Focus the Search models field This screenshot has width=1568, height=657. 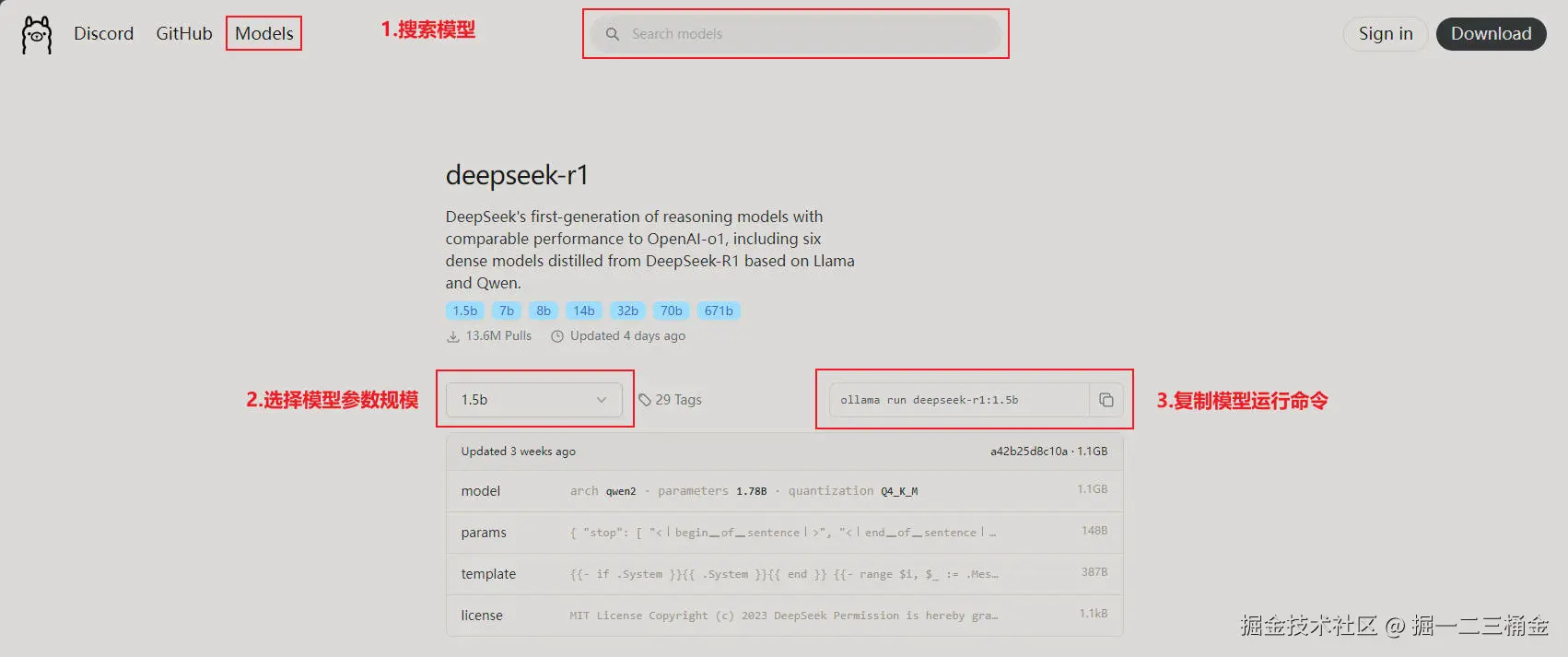tap(796, 34)
